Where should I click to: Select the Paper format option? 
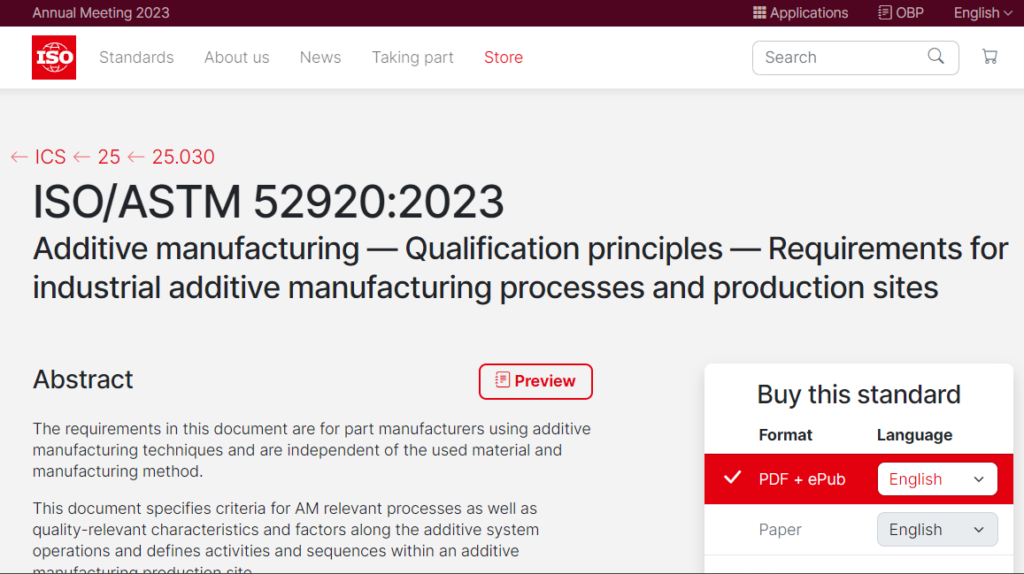coord(780,530)
